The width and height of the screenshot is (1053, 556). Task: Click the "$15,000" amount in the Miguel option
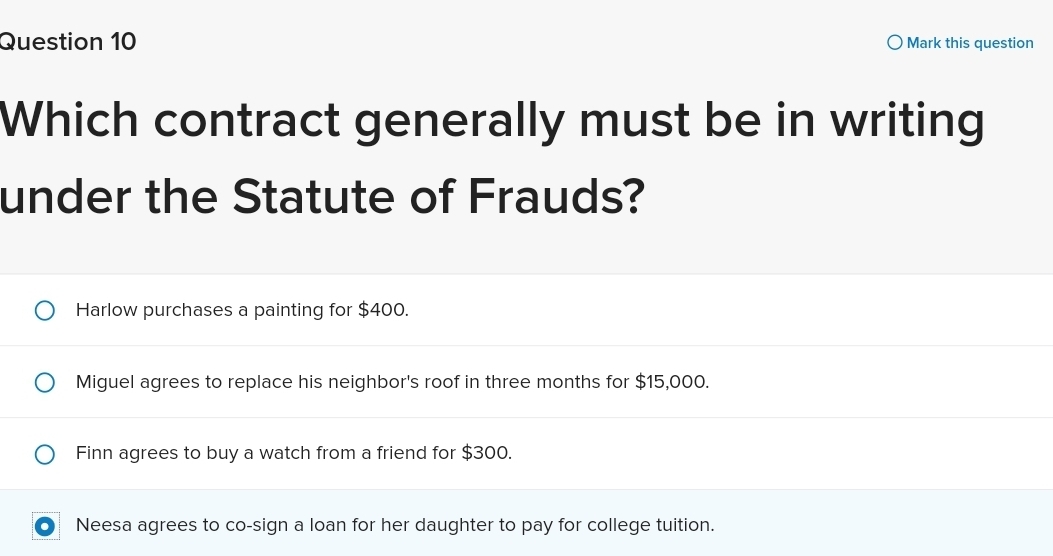click(x=671, y=382)
